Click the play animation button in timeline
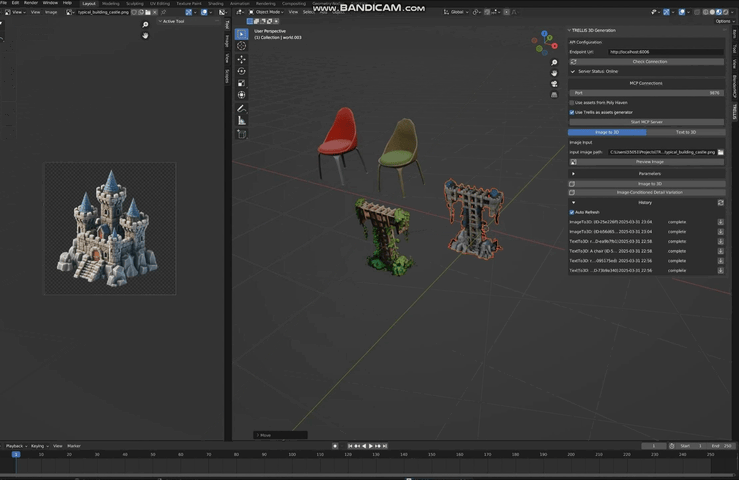 click(371, 446)
